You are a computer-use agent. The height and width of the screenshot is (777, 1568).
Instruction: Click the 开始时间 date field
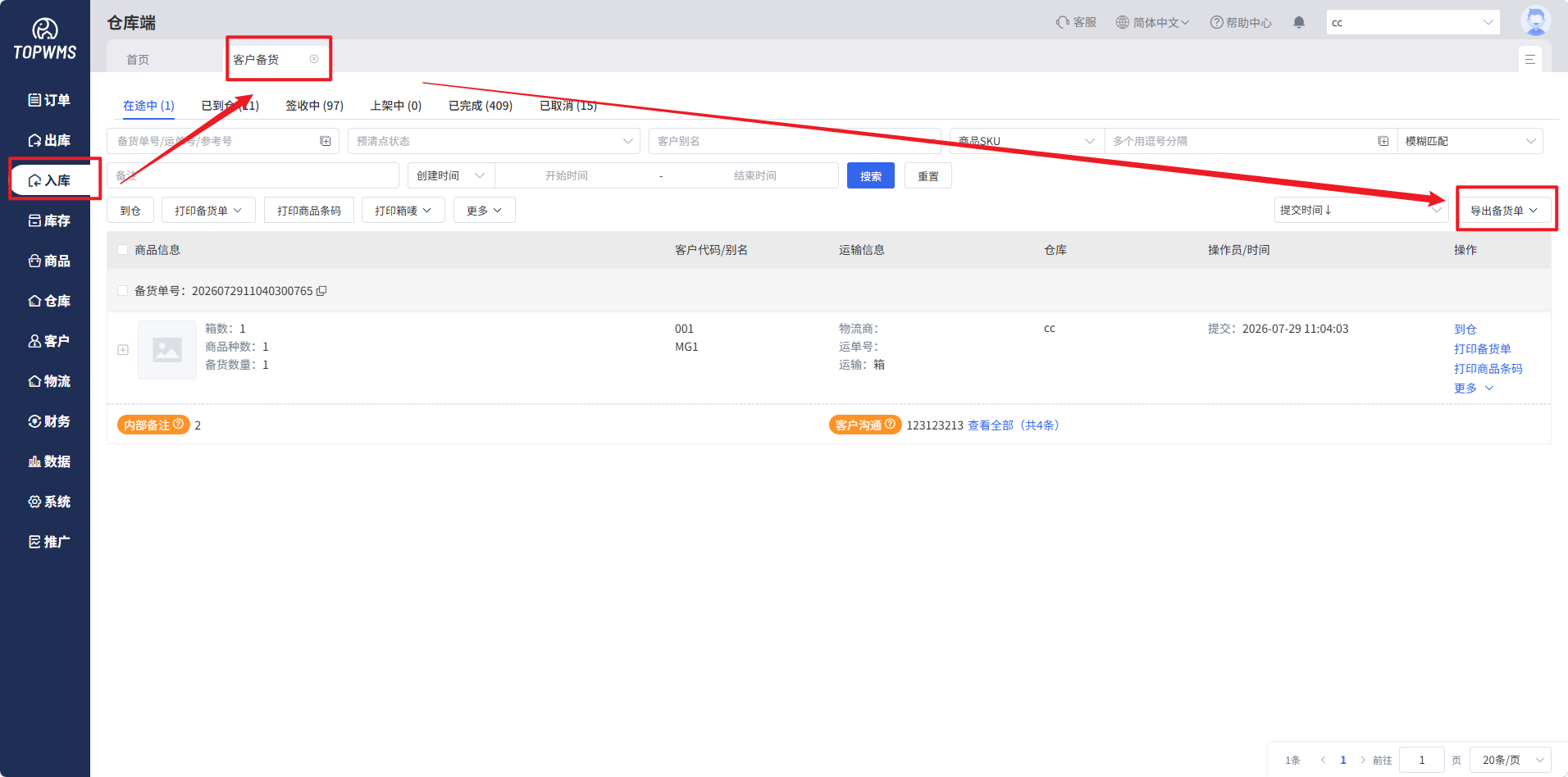(567, 175)
